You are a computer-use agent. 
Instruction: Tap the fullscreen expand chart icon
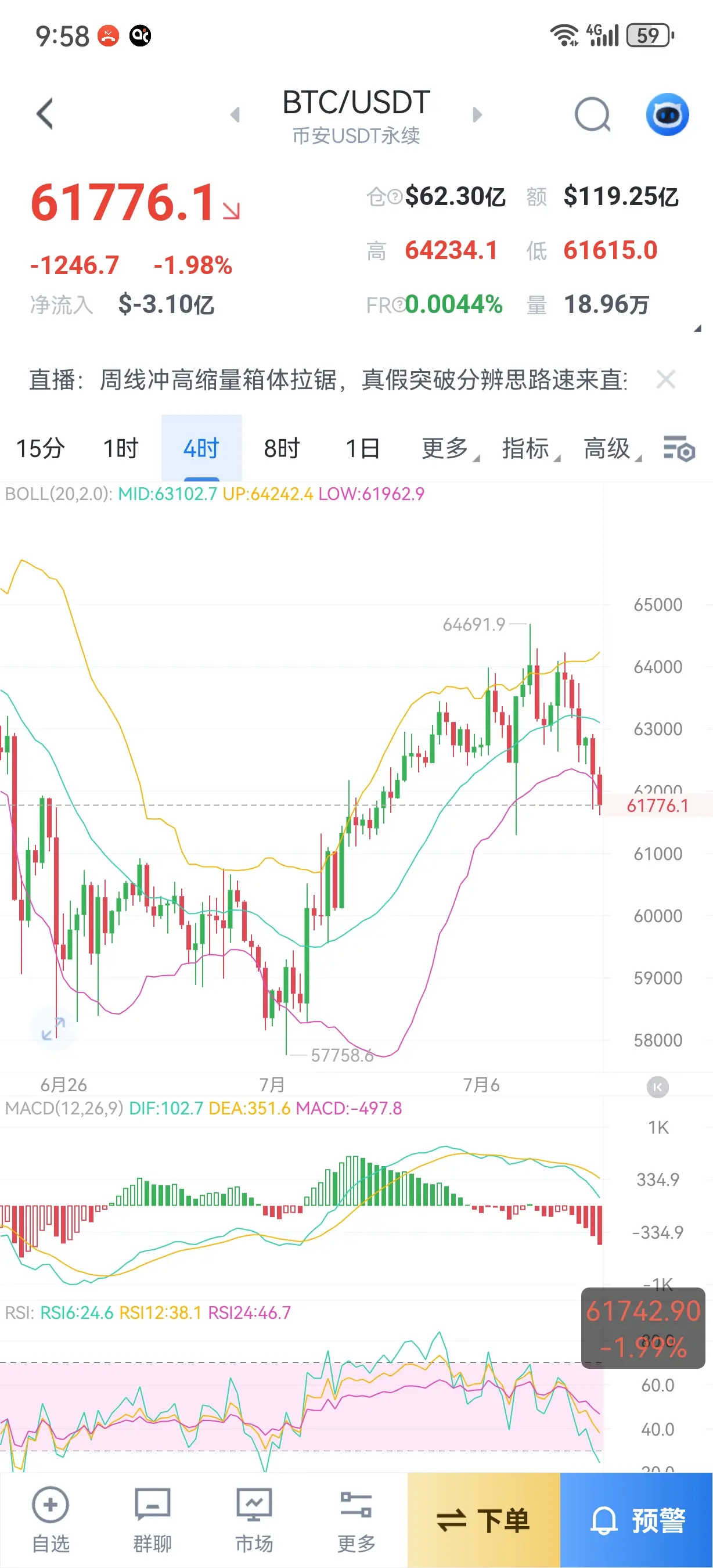pyautogui.click(x=53, y=1028)
